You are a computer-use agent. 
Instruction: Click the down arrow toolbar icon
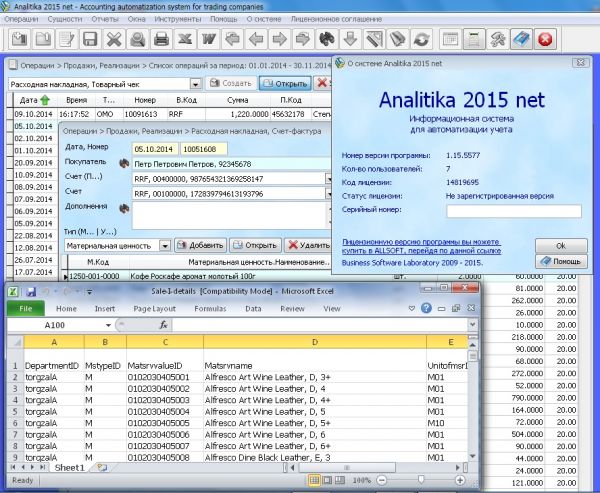click(x=350, y=39)
